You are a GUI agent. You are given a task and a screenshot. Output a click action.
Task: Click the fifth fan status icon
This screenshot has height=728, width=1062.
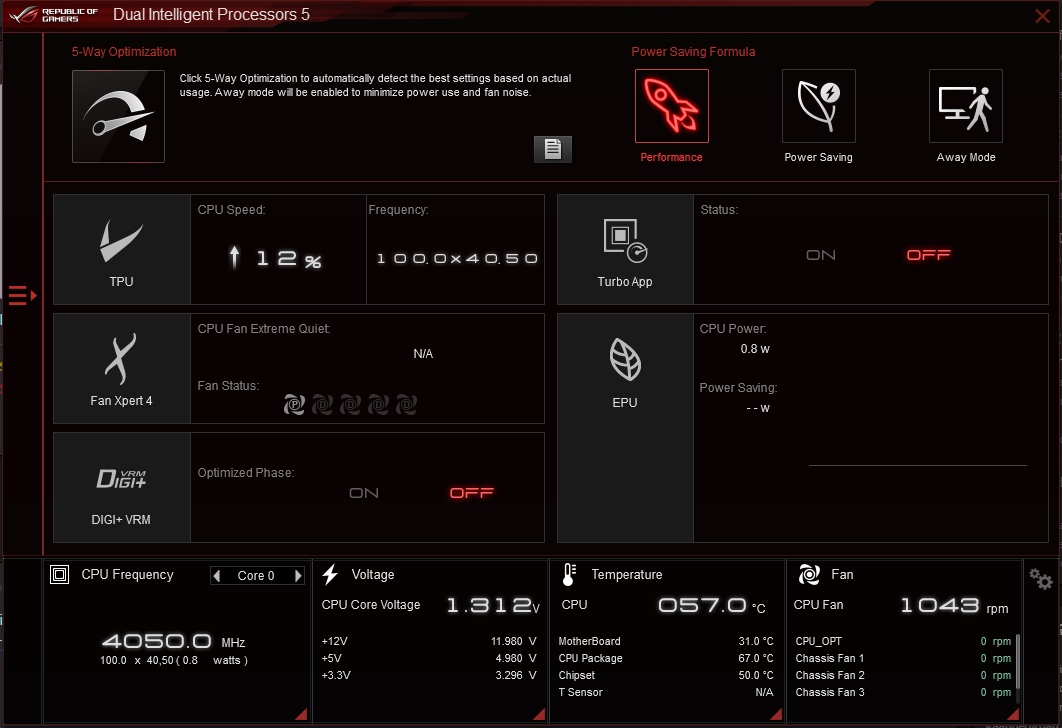(x=406, y=405)
